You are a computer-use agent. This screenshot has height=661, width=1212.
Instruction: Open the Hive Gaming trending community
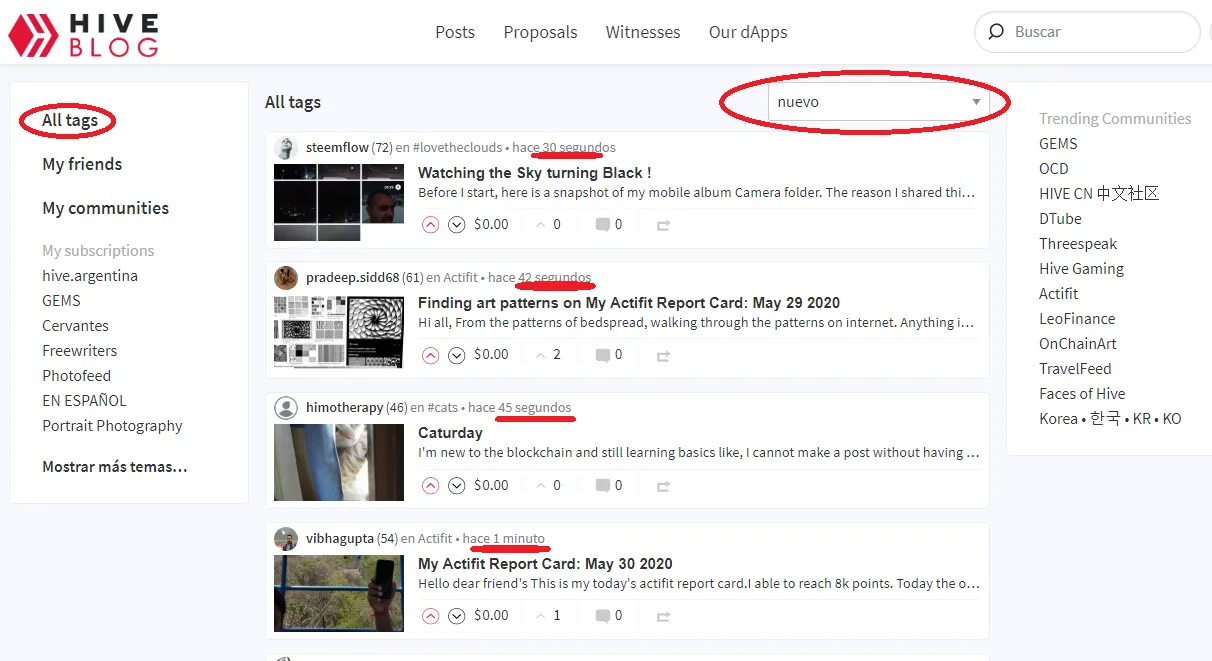click(x=1081, y=269)
